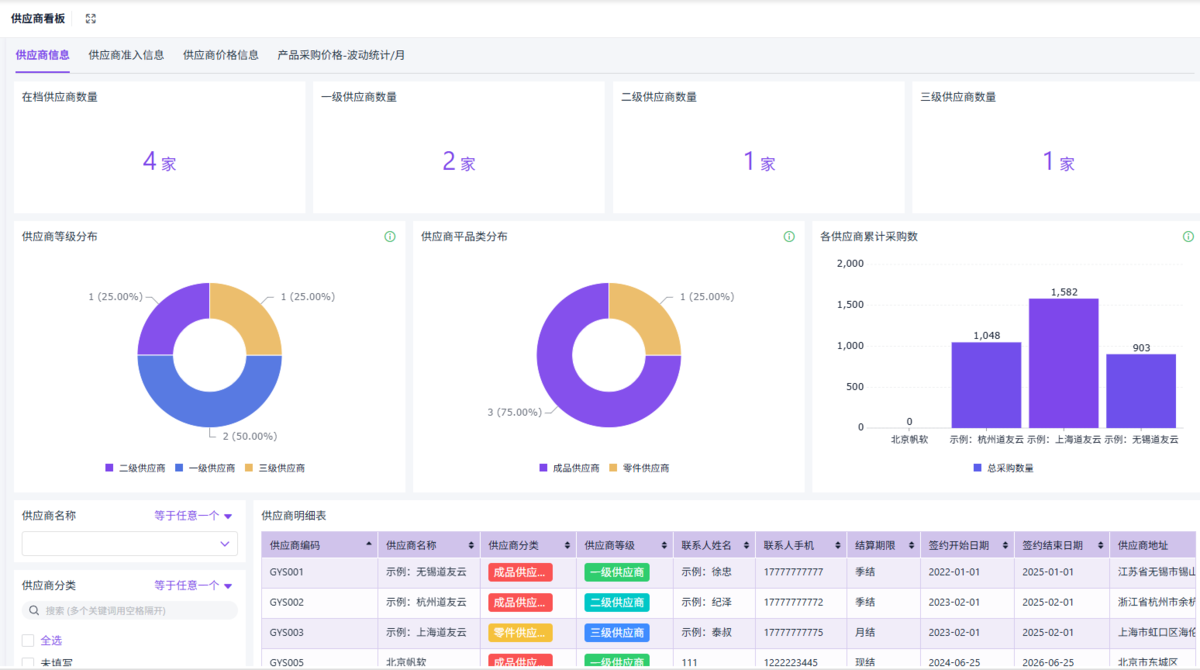
Task: Toggle 零件供应商 legend item in category chart
Action: [x=639, y=468]
